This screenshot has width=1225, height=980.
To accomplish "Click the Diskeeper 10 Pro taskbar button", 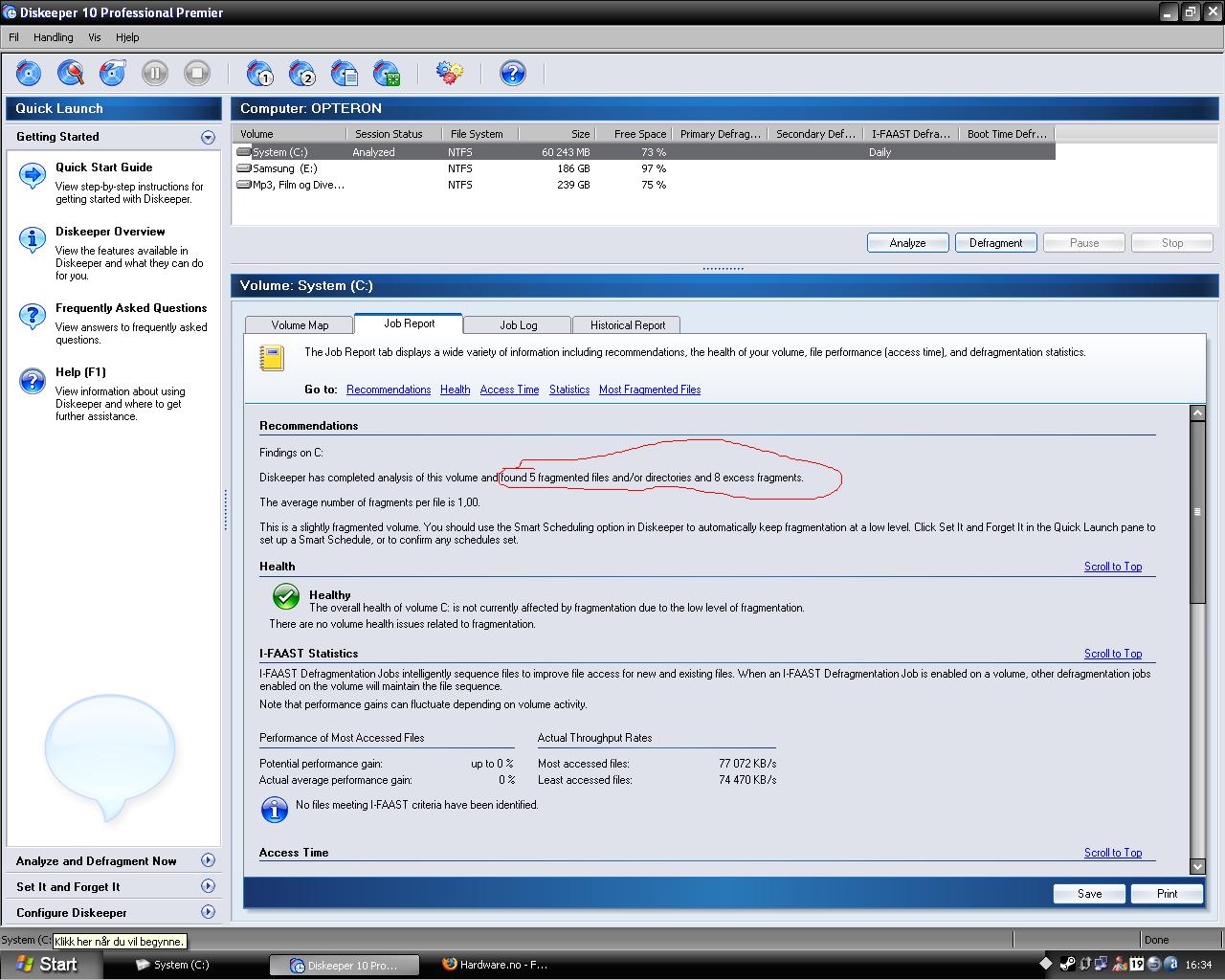I will [x=345, y=965].
